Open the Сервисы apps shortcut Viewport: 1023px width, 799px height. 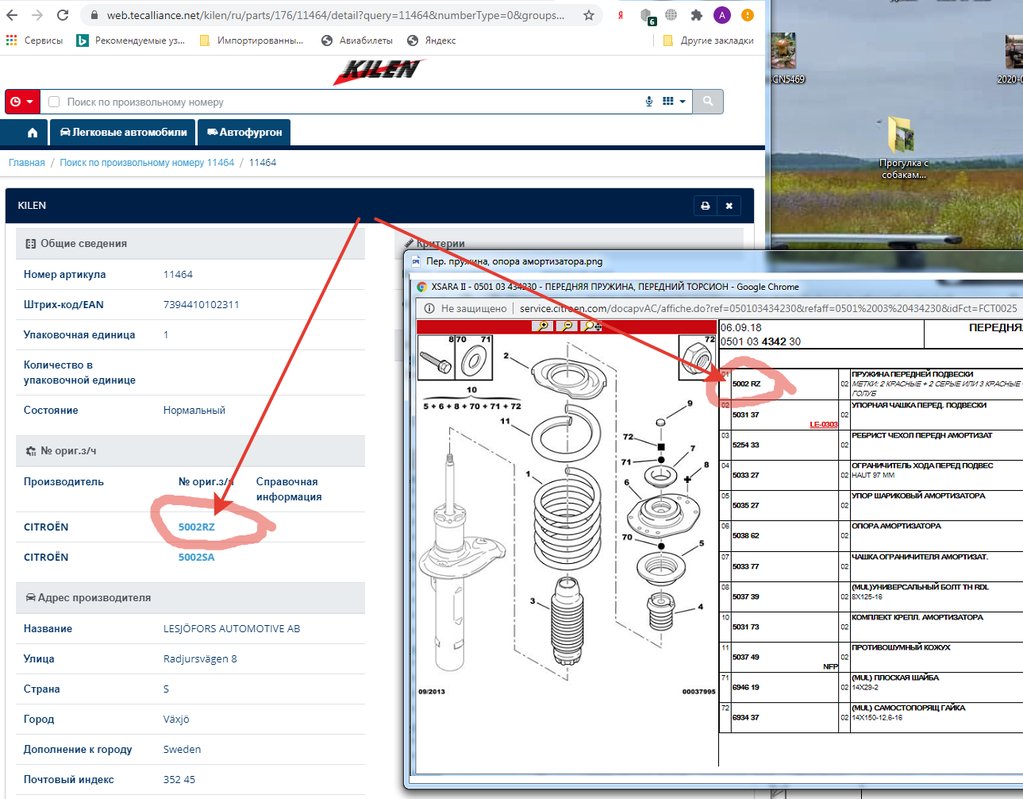point(34,40)
